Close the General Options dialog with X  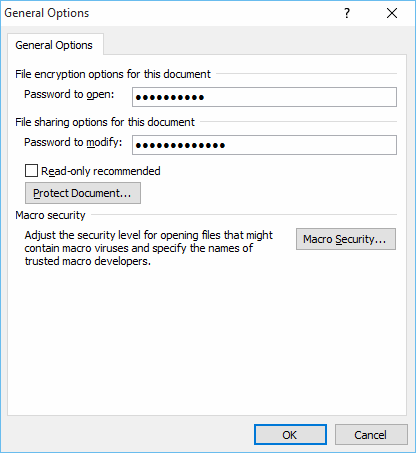pos(392,13)
